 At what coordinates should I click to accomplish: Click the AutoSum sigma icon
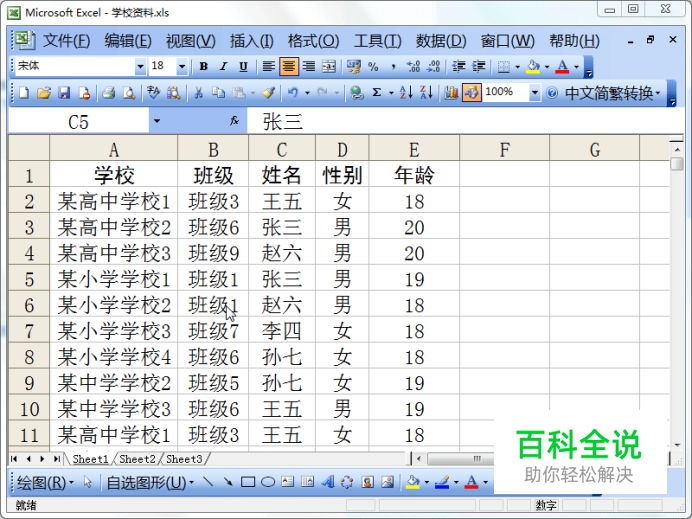376,93
